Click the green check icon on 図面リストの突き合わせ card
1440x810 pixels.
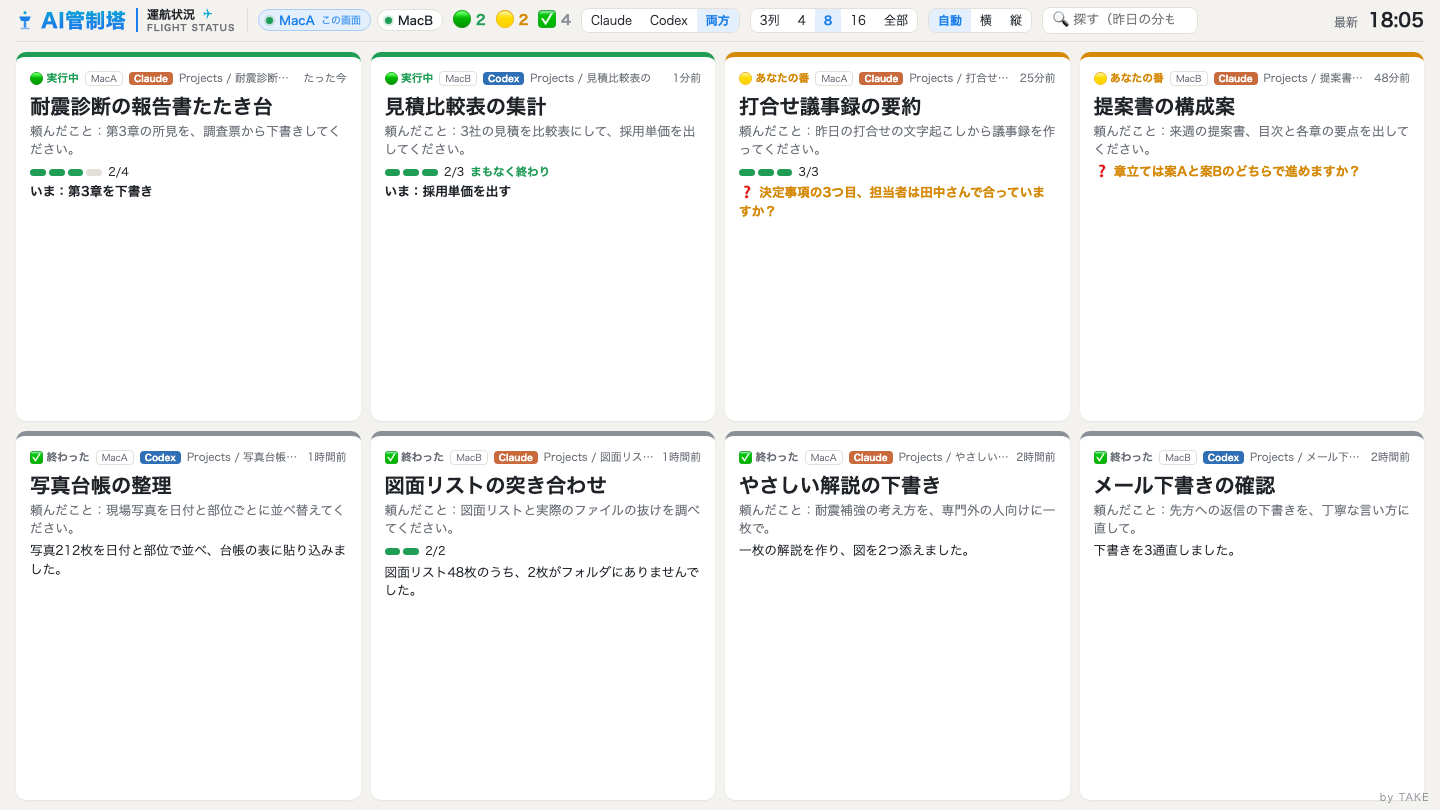391,457
